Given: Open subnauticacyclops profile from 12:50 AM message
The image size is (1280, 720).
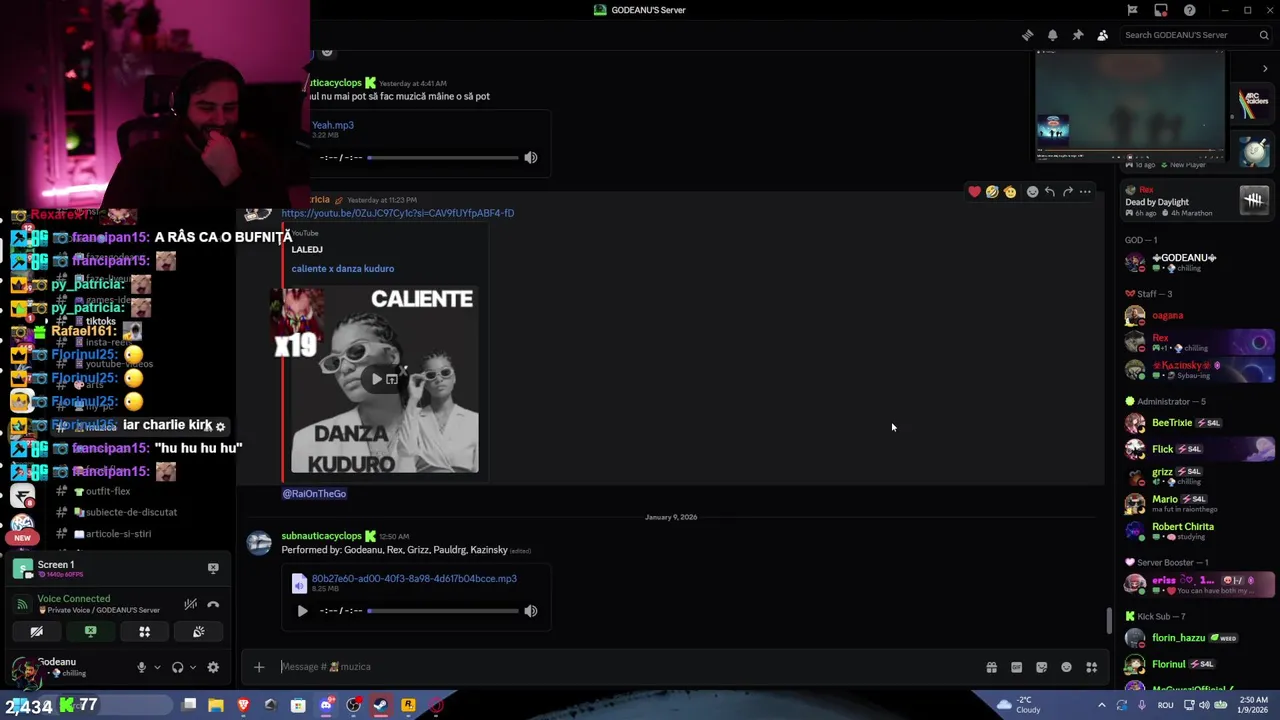Looking at the screenshot, I should (x=321, y=536).
